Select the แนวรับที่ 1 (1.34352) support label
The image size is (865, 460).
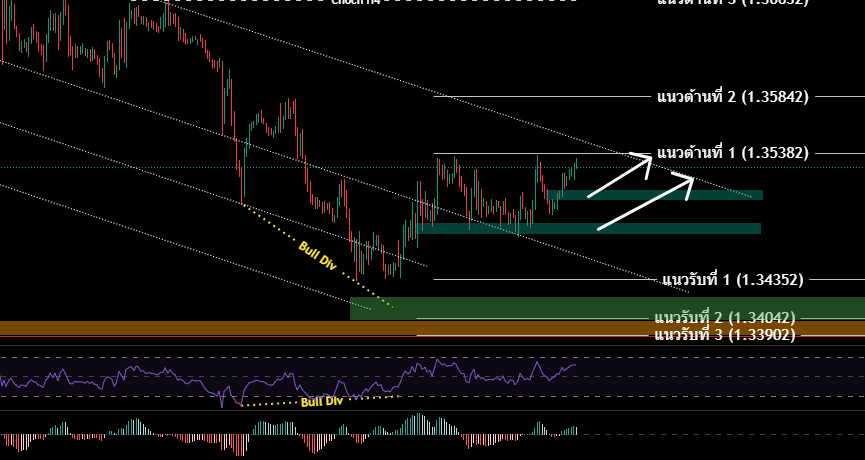pos(732,279)
